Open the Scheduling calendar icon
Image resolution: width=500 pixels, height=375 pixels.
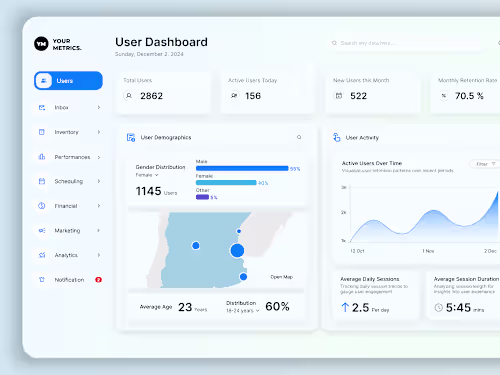click(x=42, y=181)
